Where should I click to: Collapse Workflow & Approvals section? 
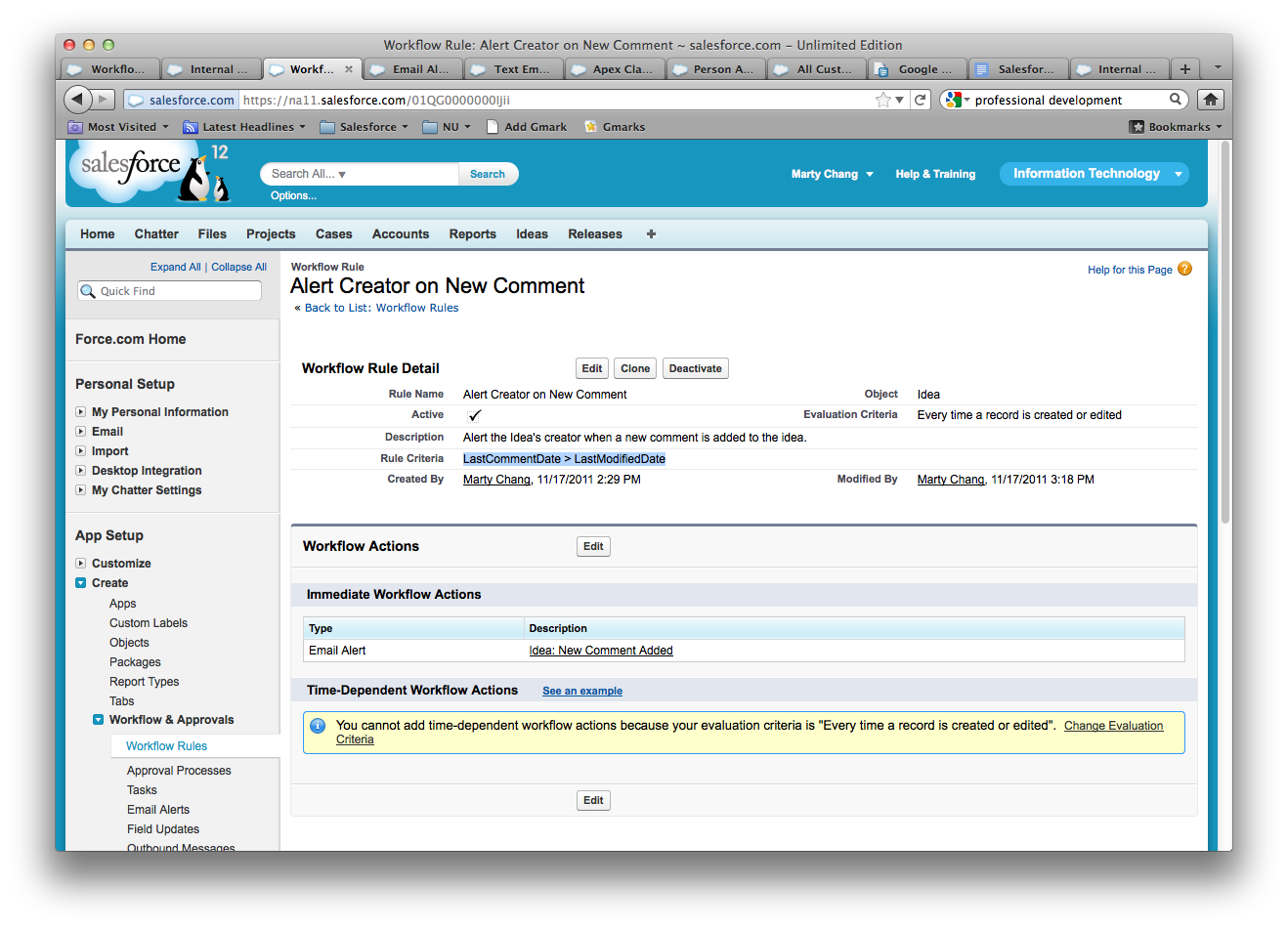98,720
